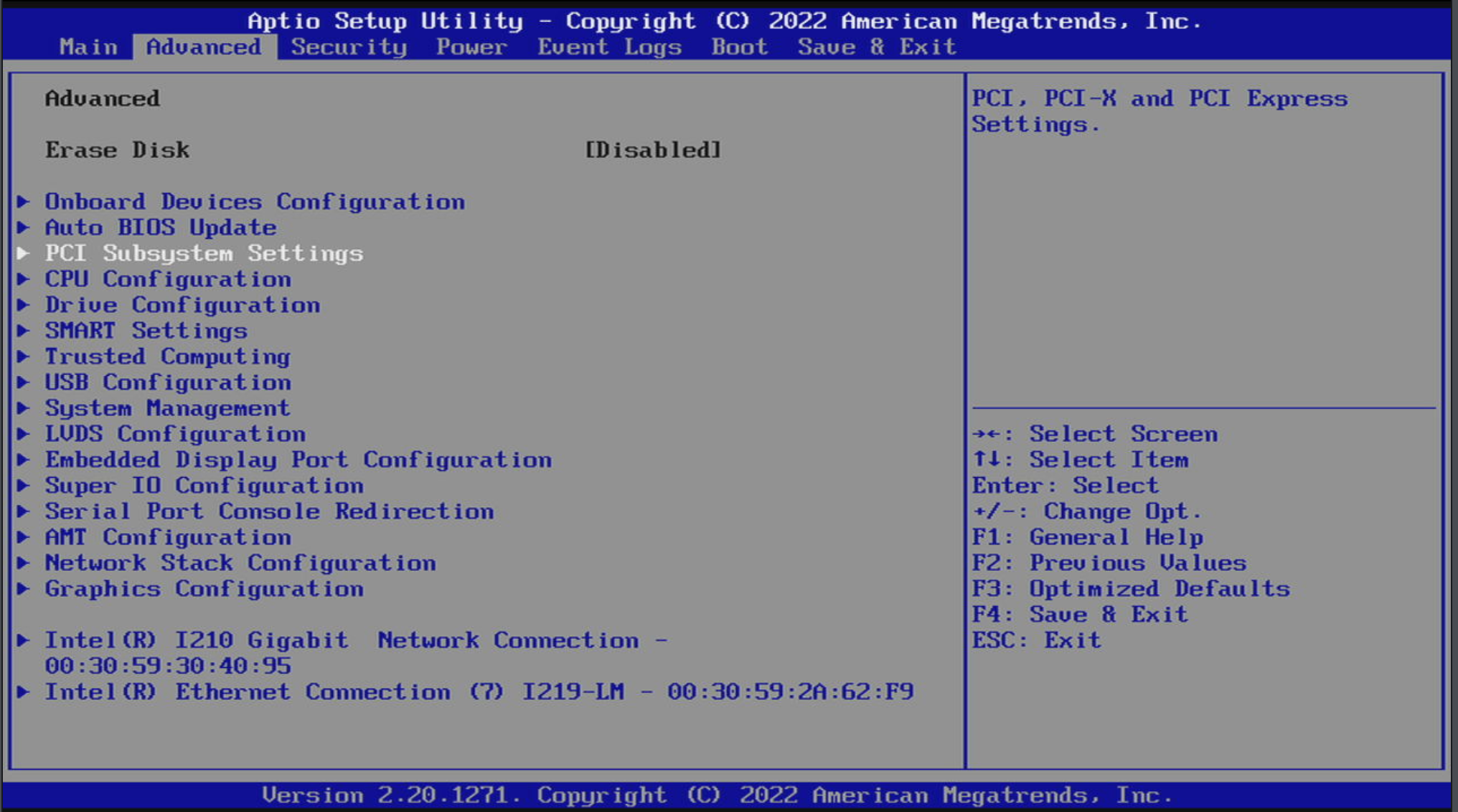
Task: Open Trusted Computing submenu
Action: coord(168,357)
